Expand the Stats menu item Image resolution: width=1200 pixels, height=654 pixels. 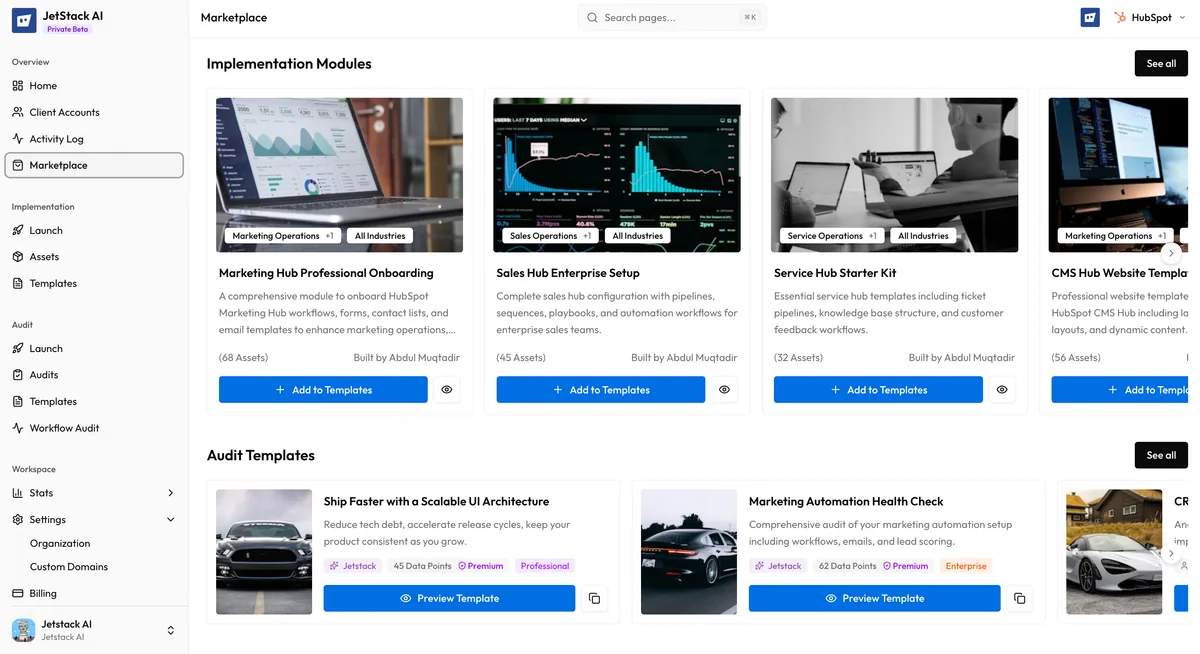tap(170, 492)
